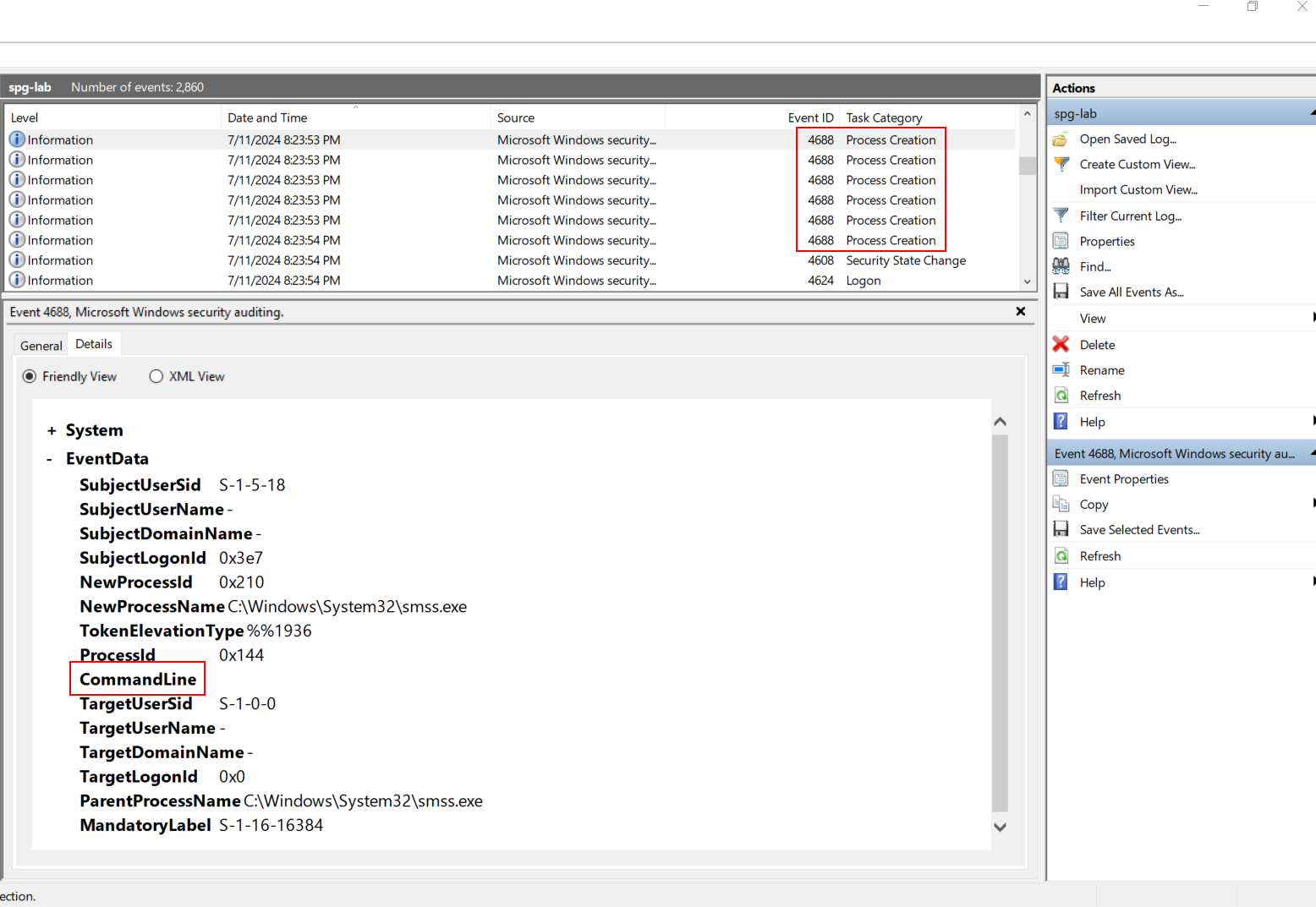Viewport: 1316px width, 907px height.
Task: Open Properties via its sheet icon
Action: (1061, 242)
